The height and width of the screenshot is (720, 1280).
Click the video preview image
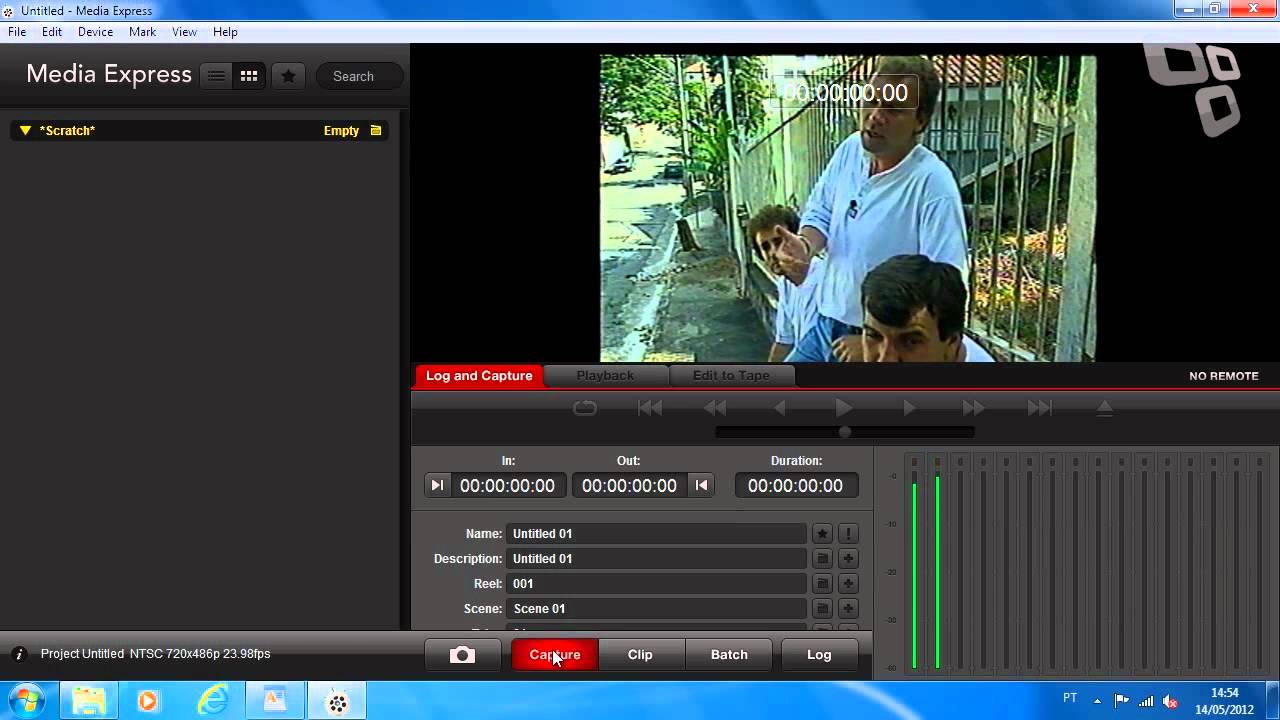(x=847, y=208)
